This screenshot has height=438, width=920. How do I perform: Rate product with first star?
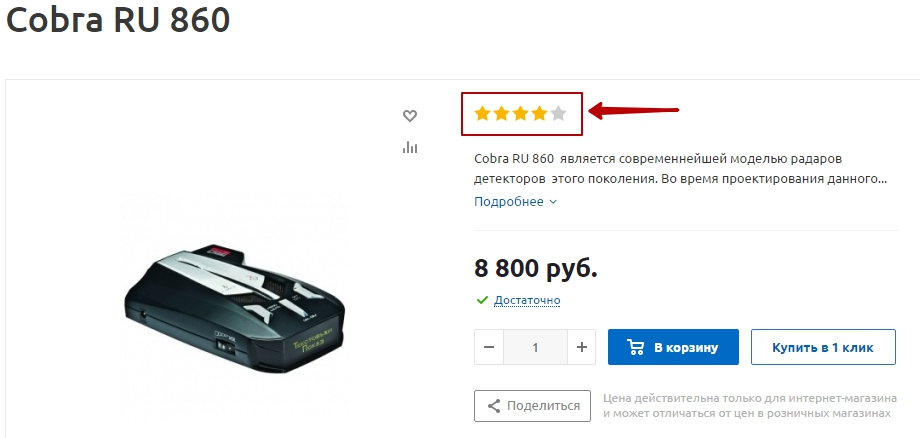coord(482,113)
